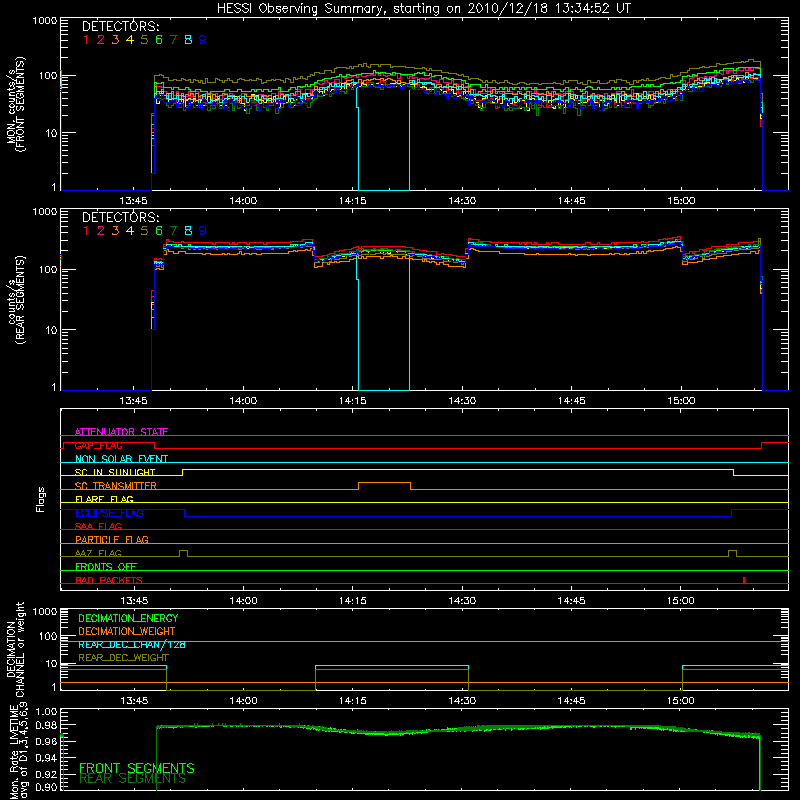Click '15:00' time tick under decimation plot
The width and height of the screenshot is (800, 800).
pos(681,701)
